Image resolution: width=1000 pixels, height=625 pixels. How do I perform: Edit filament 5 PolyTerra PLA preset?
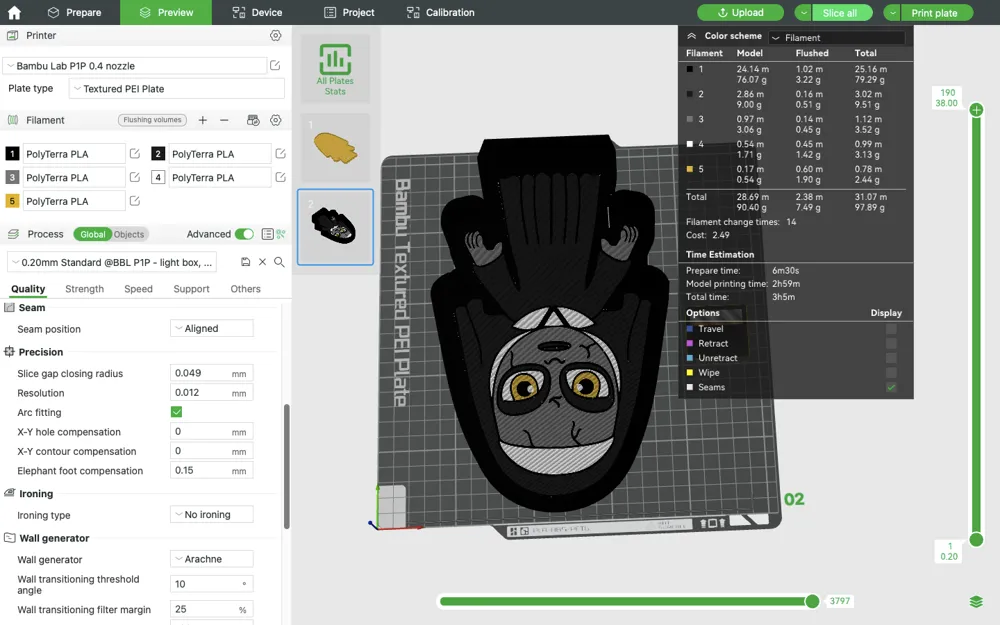[135, 201]
